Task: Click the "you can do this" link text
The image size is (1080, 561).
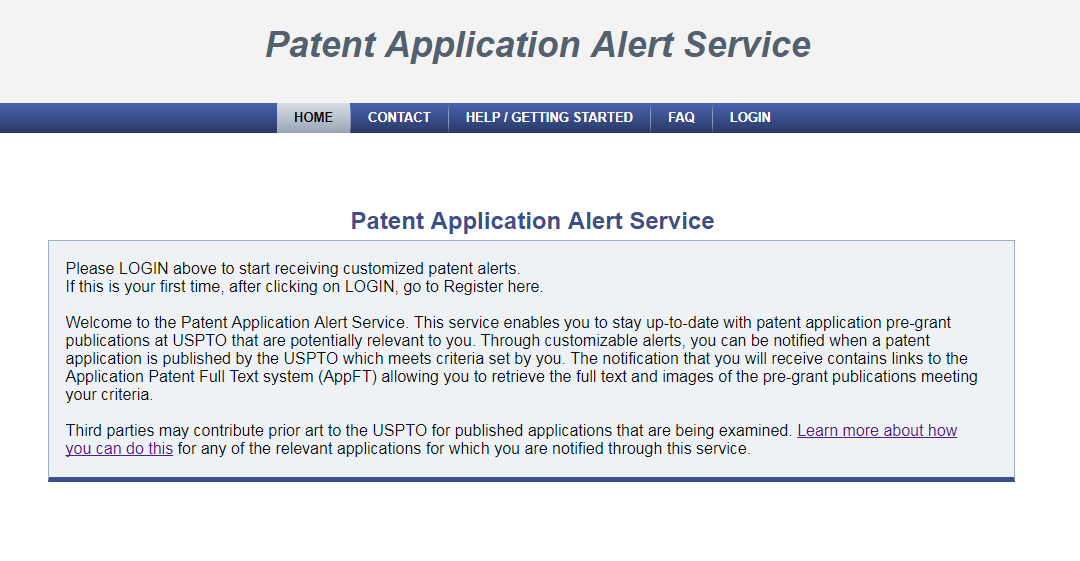Action: click(x=119, y=449)
